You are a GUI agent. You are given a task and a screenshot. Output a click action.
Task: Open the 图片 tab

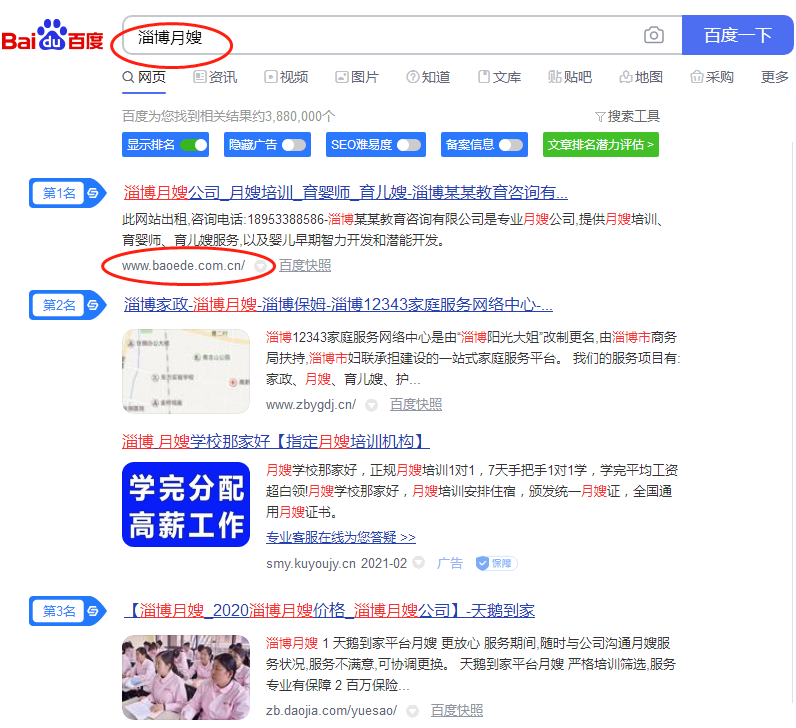pos(357,77)
